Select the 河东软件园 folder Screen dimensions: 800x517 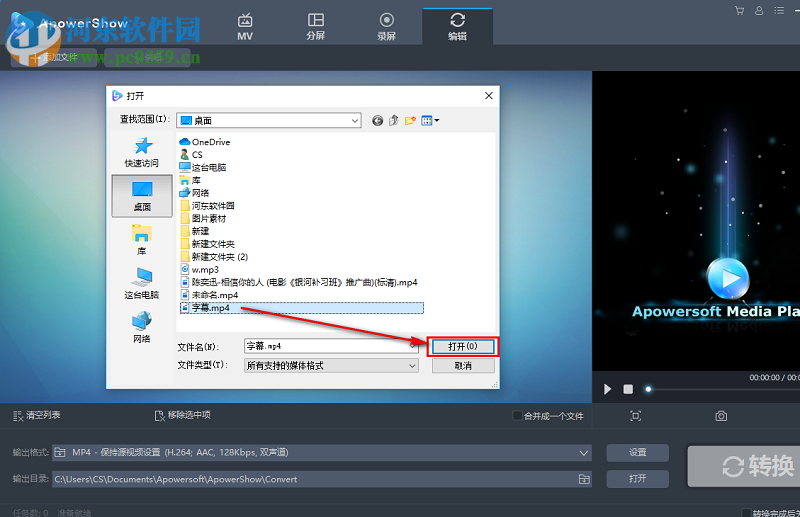click(207, 206)
